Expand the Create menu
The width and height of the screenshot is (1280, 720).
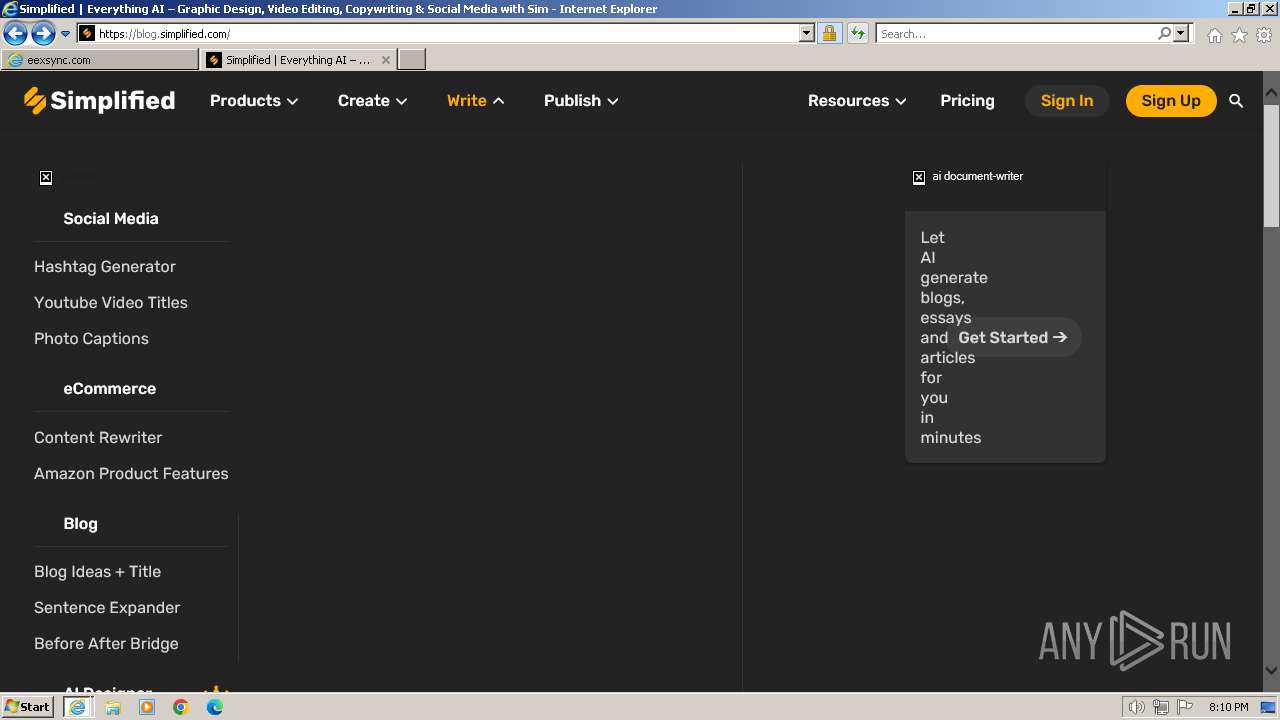372,101
